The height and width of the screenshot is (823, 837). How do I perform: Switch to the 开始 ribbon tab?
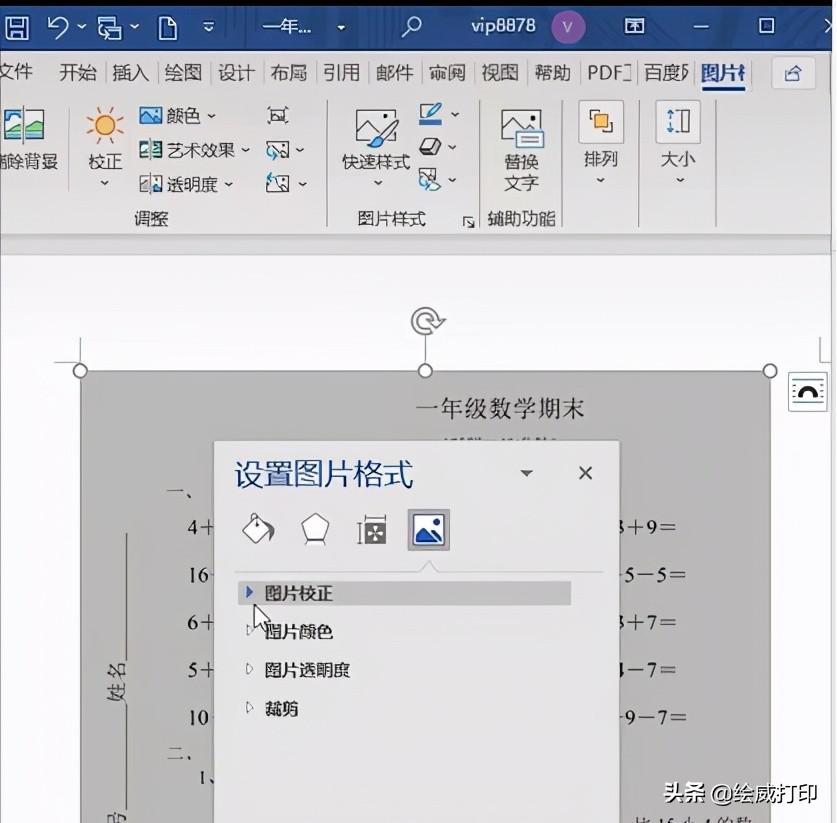77,72
